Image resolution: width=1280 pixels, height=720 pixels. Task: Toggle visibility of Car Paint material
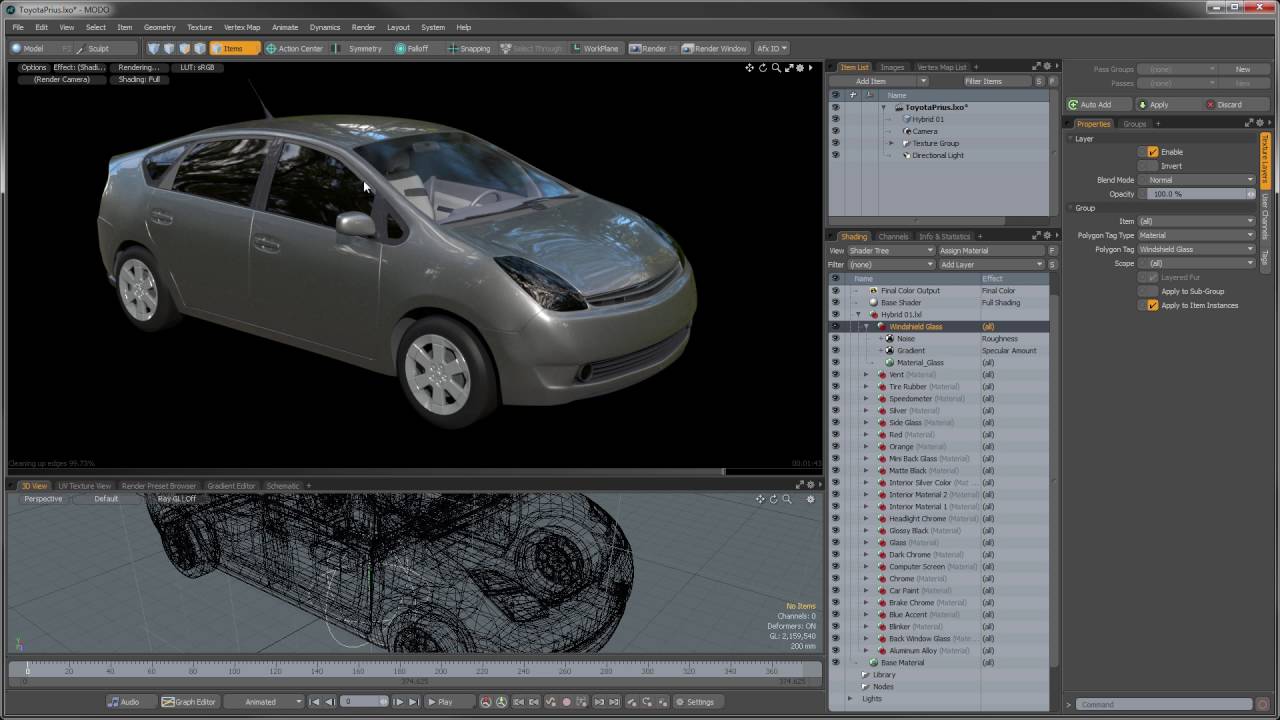(x=836, y=591)
